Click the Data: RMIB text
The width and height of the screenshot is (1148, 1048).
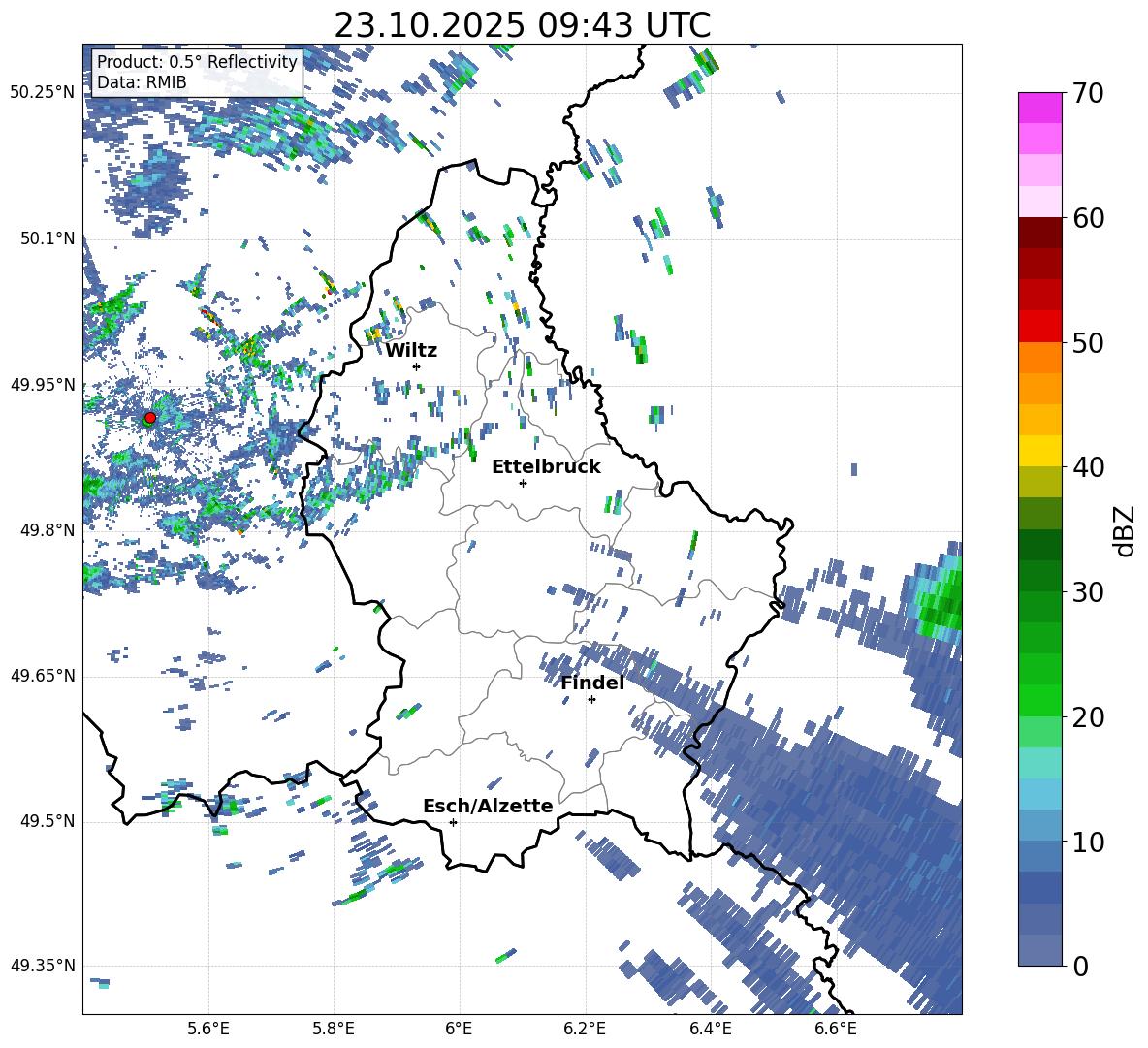142,82
